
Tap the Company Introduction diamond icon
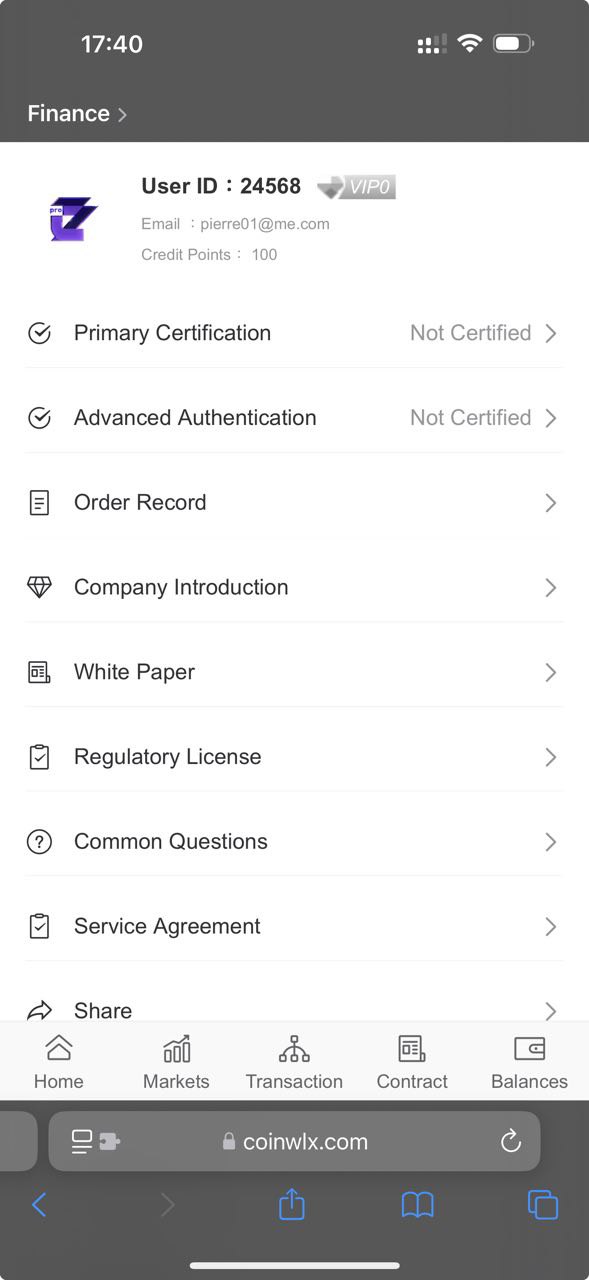39,587
